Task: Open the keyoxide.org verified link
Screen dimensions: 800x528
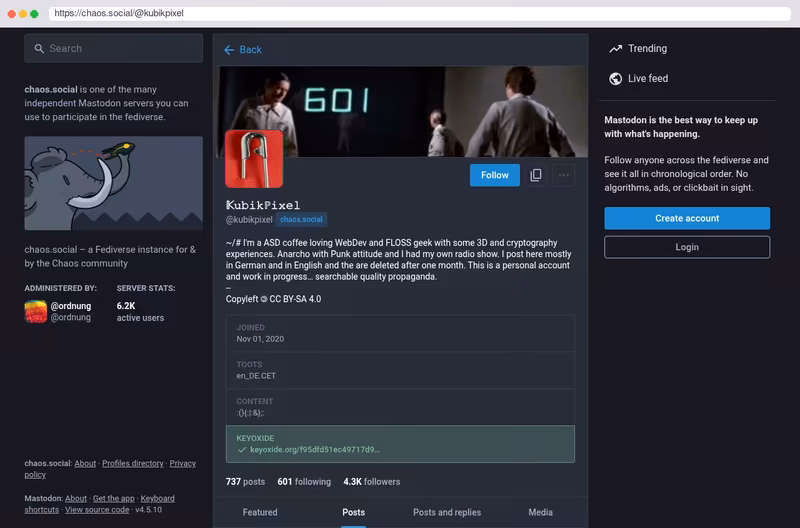Action: [x=315, y=449]
